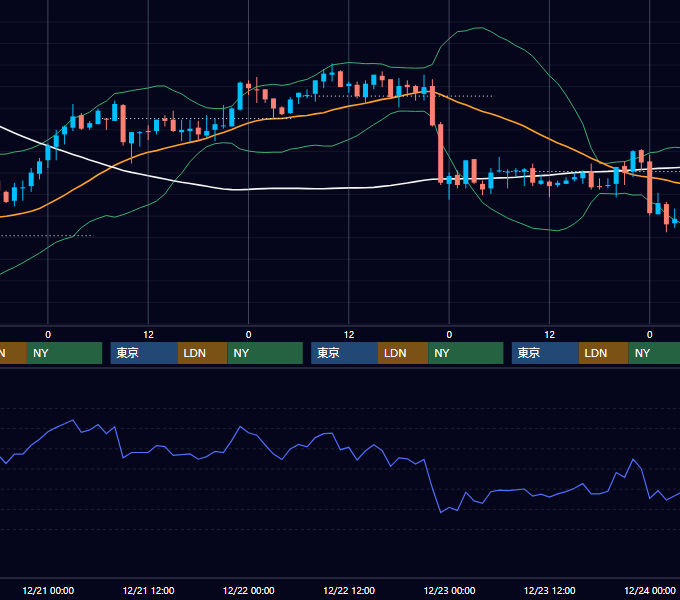The image size is (680, 600).
Task: Click the 東京 session block near 12/23 12:00
Action: 545,353
